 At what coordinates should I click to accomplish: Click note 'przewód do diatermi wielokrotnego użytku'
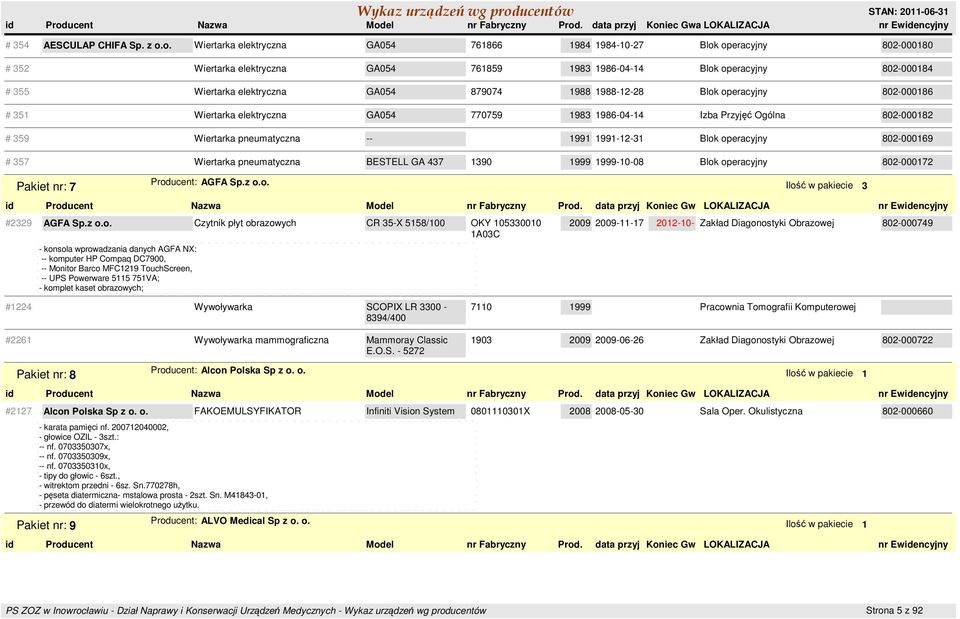pyautogui.click(x=121, y=505)
